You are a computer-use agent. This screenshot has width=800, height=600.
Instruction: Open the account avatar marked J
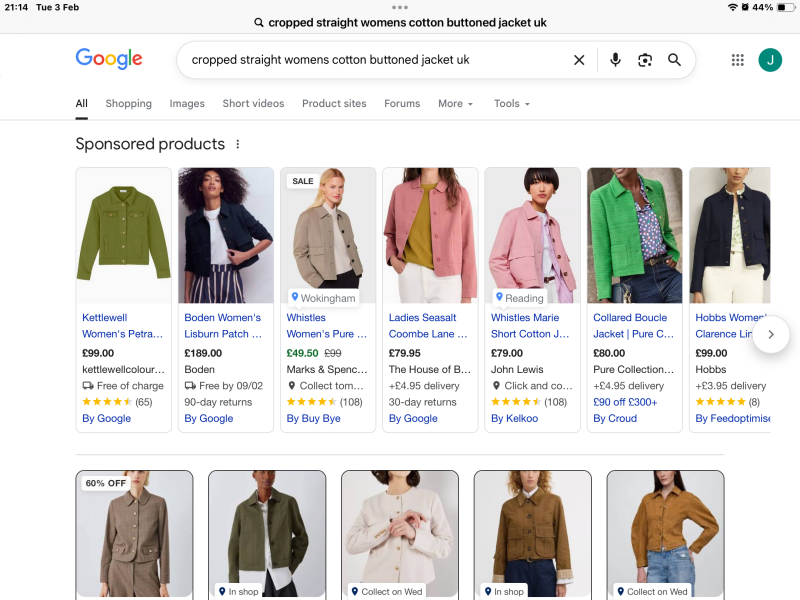point(770,60)
